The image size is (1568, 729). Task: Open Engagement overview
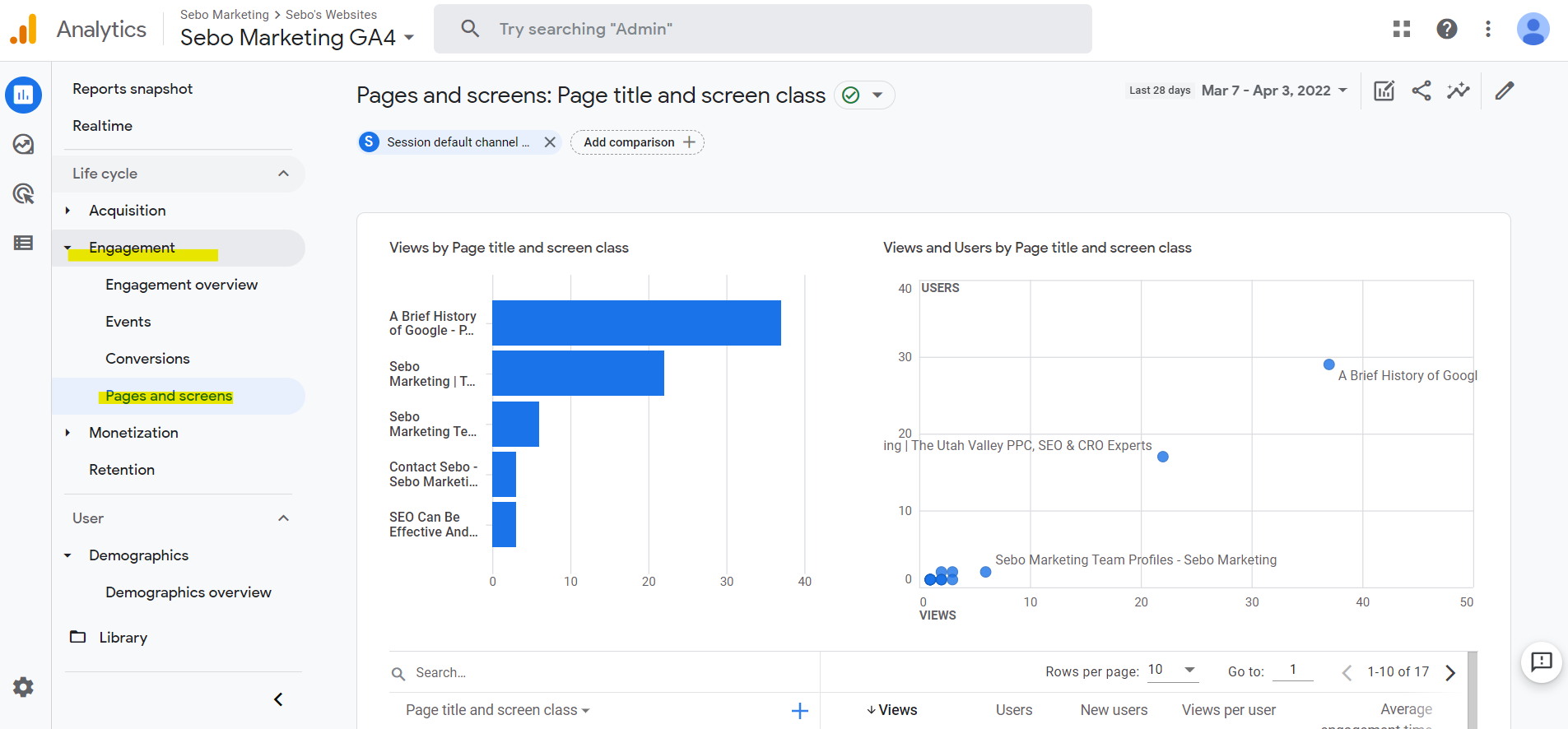(x=181, y=285)
